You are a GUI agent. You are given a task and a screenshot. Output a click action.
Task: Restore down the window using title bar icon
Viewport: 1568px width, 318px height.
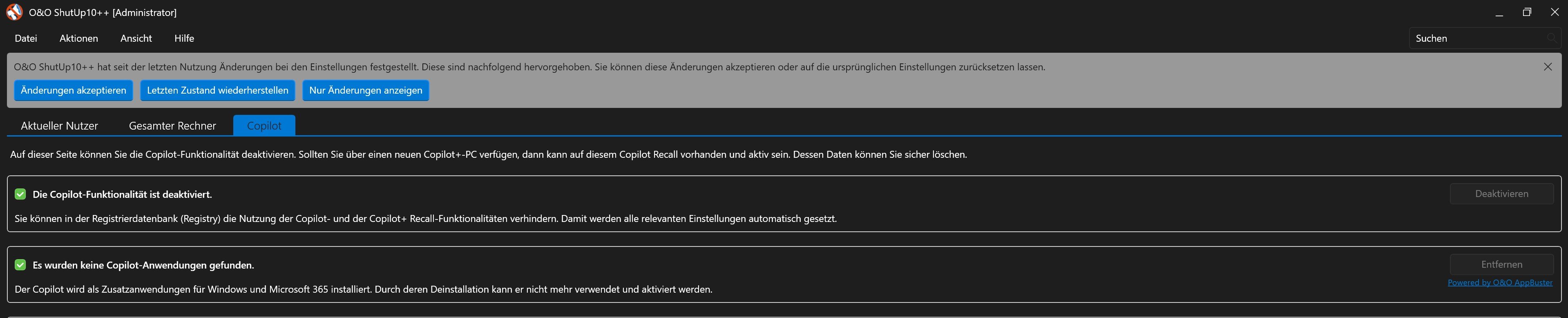coord(1527,12)
